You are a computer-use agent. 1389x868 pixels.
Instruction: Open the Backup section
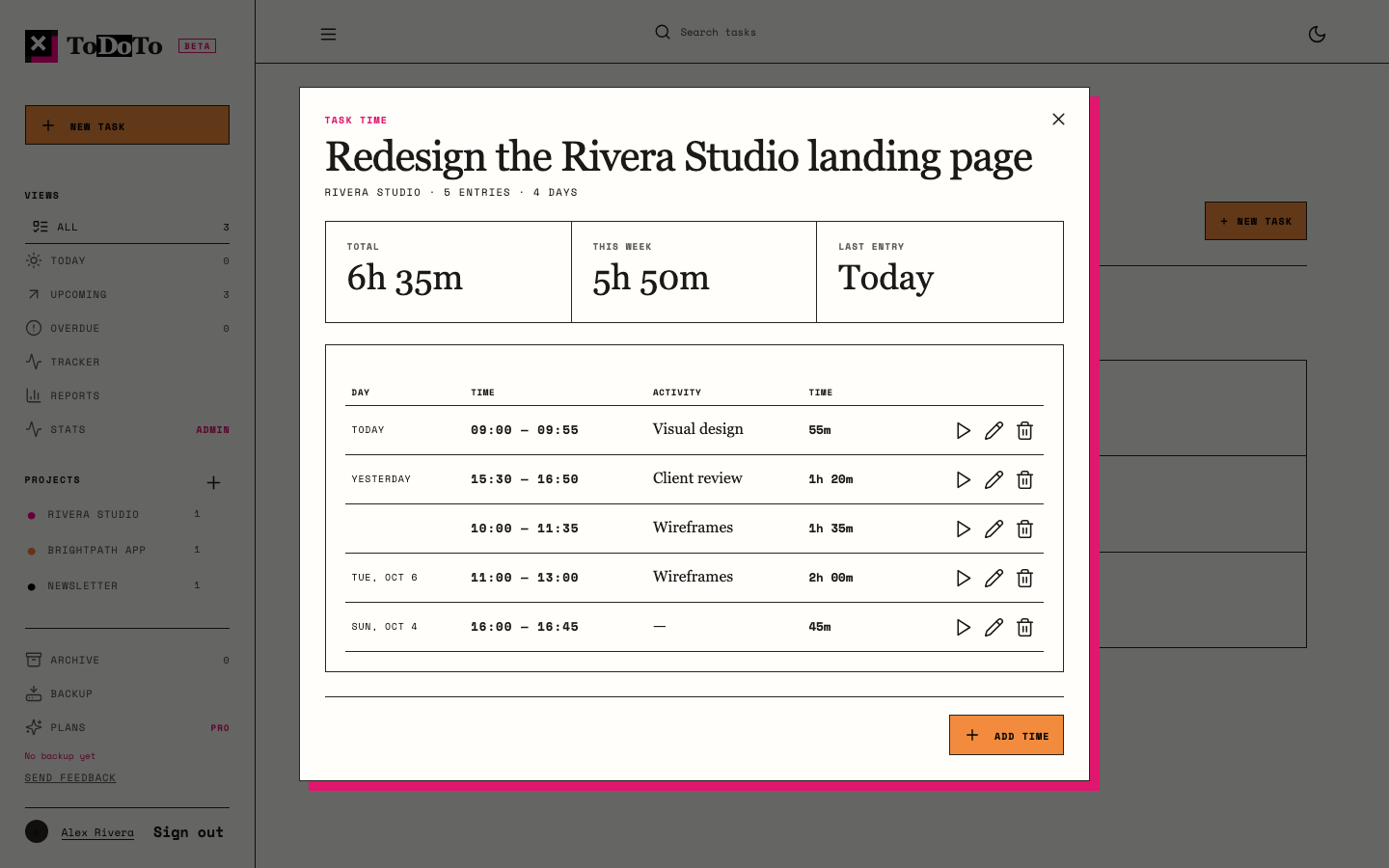point(127,693)
